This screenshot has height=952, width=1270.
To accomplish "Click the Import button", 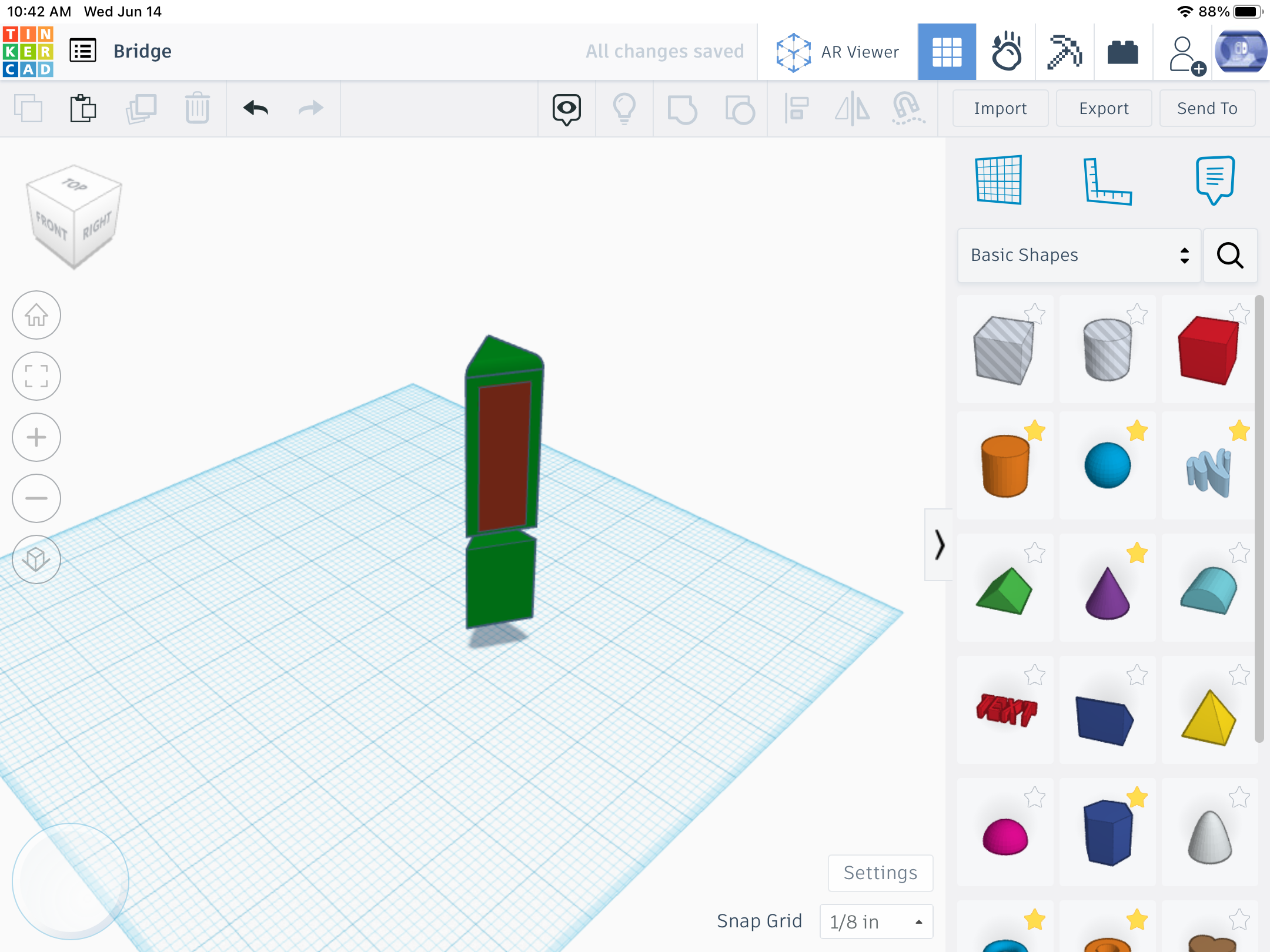I will pos(1000,109).
